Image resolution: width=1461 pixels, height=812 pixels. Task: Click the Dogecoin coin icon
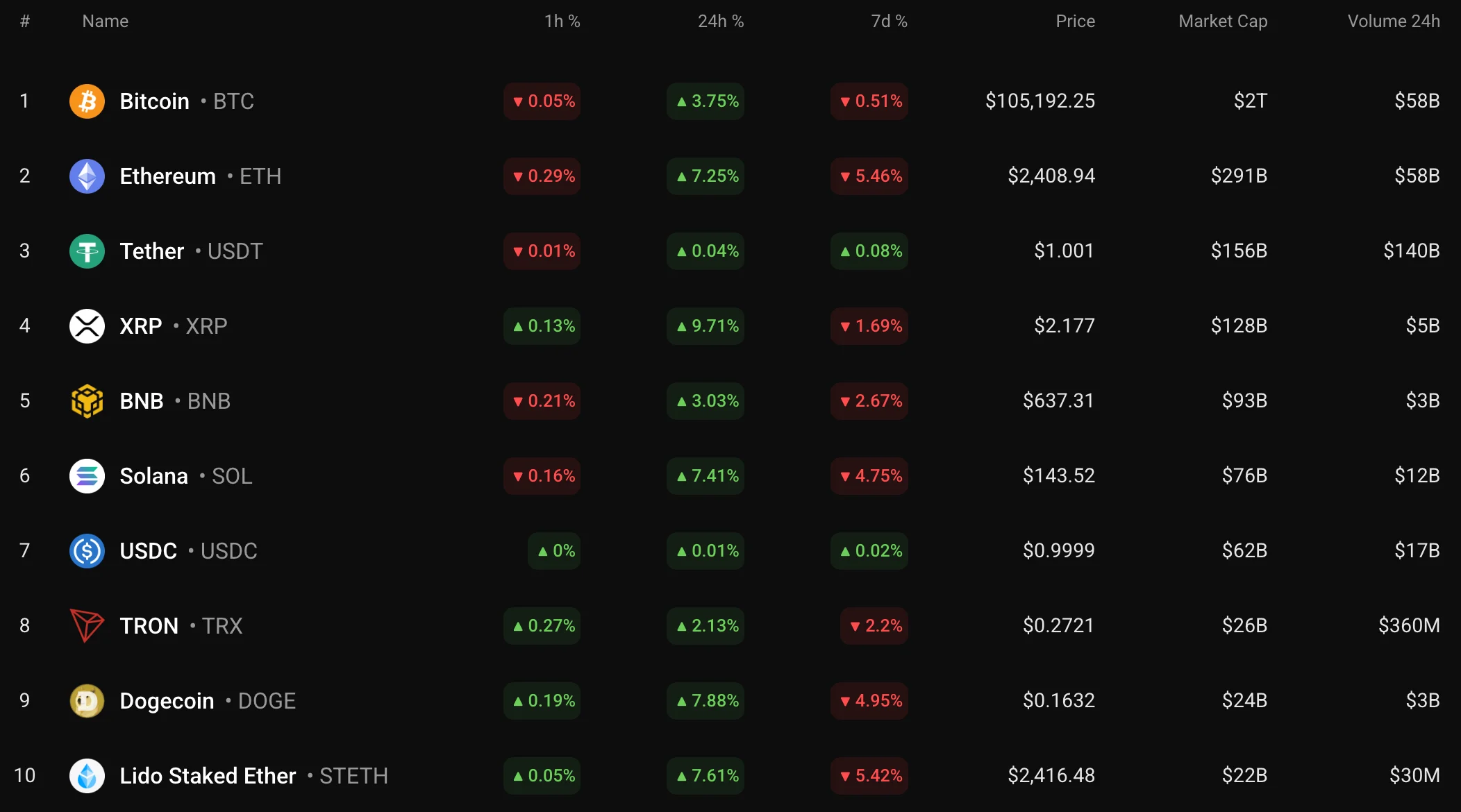pyautogui.click(x=87, y=701)
